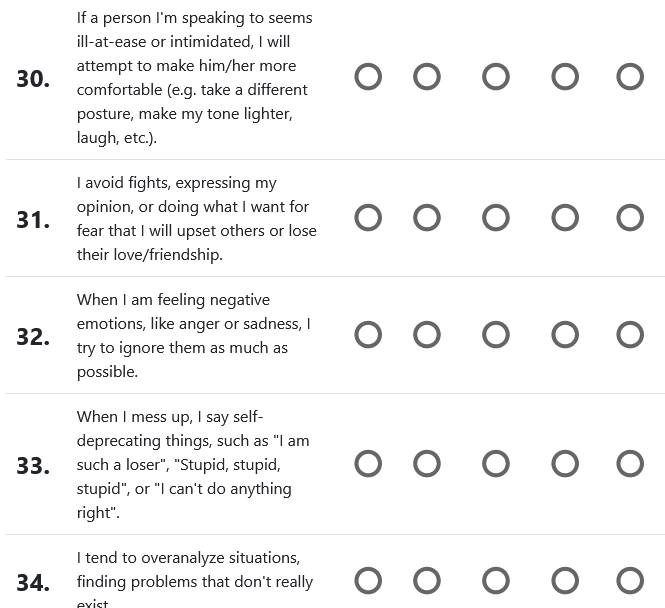
Task: Select fourth radio option for question 33
Action: [x=565, y=464]
